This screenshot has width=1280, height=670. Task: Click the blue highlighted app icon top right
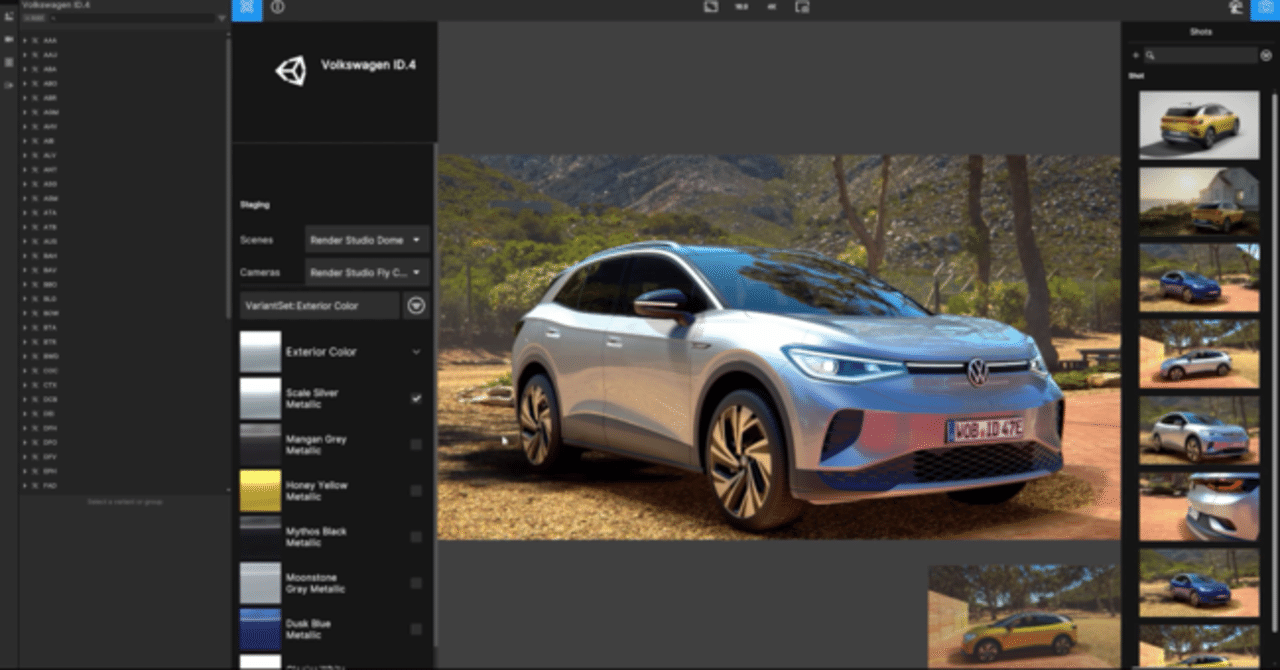(x=1268, y=8)
